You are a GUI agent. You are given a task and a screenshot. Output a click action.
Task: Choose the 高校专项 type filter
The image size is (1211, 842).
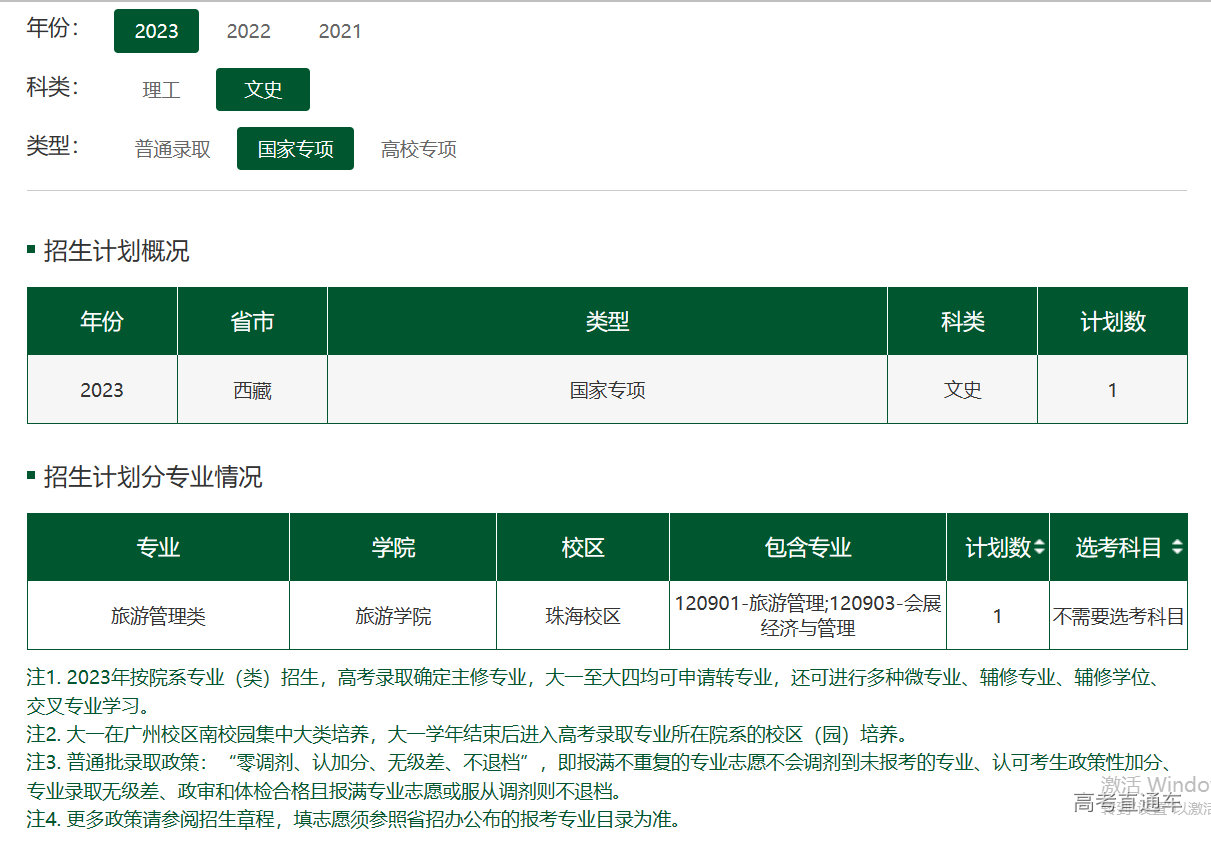point(418,150)
